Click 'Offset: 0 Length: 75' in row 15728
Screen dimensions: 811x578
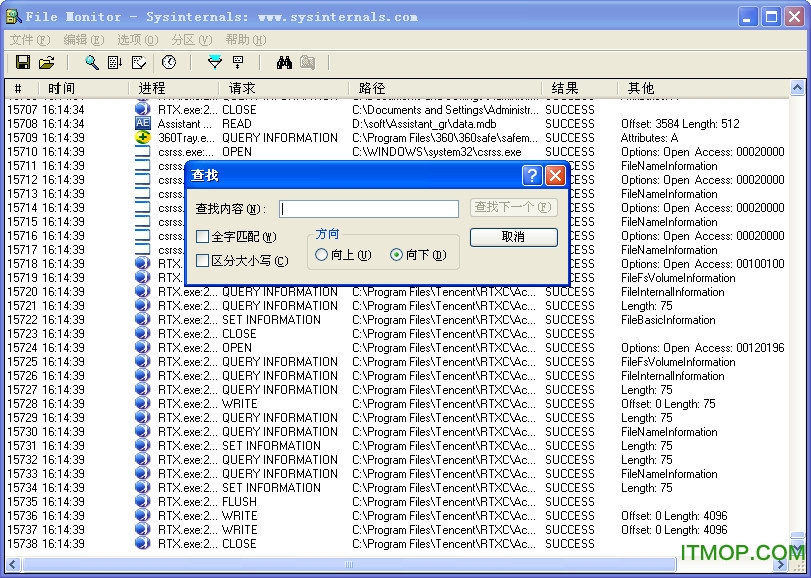click(x=668, y=403)
